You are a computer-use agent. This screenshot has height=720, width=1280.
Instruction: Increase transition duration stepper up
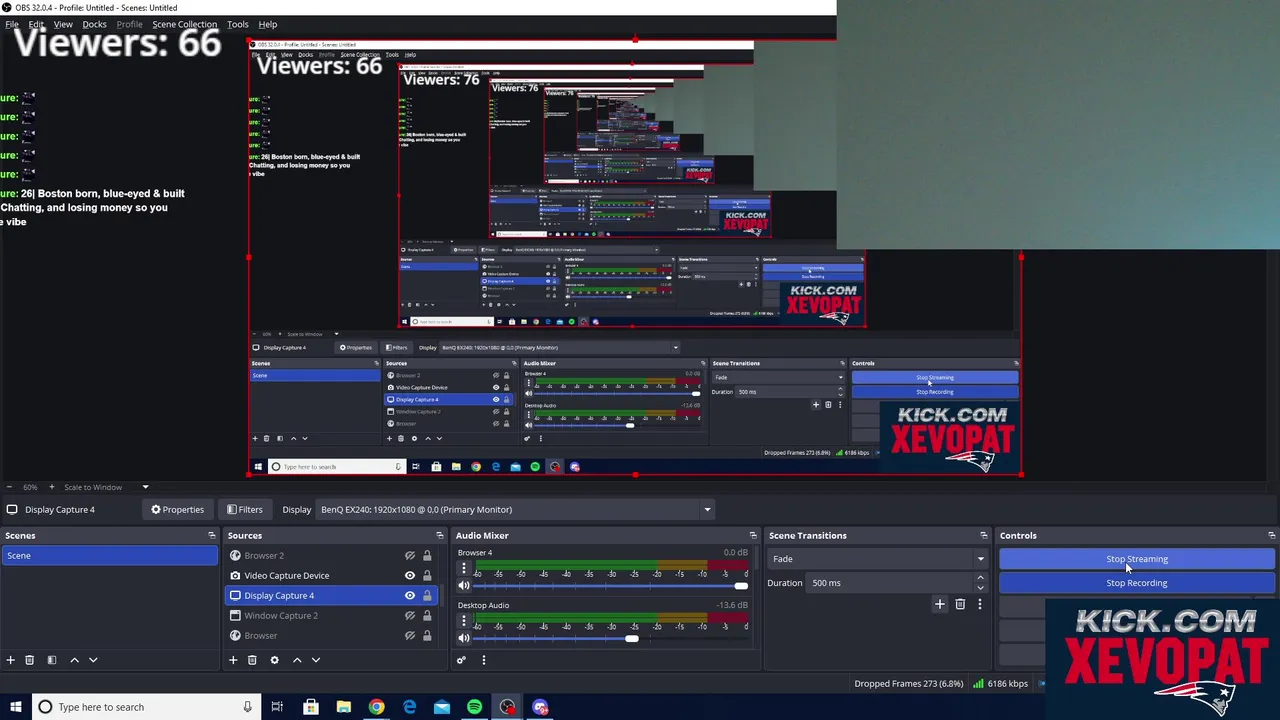click(x=980, y=578)
